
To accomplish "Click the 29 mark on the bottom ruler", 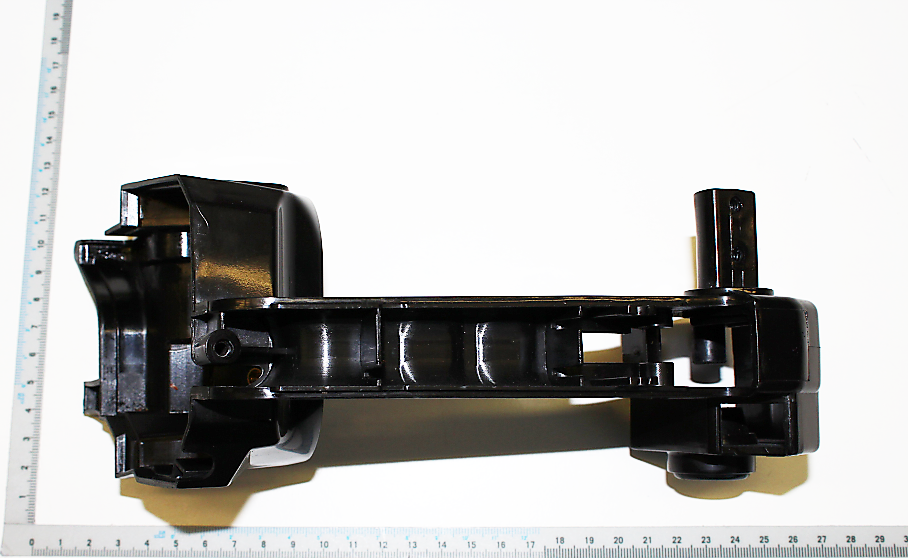I will coord(880,541).
